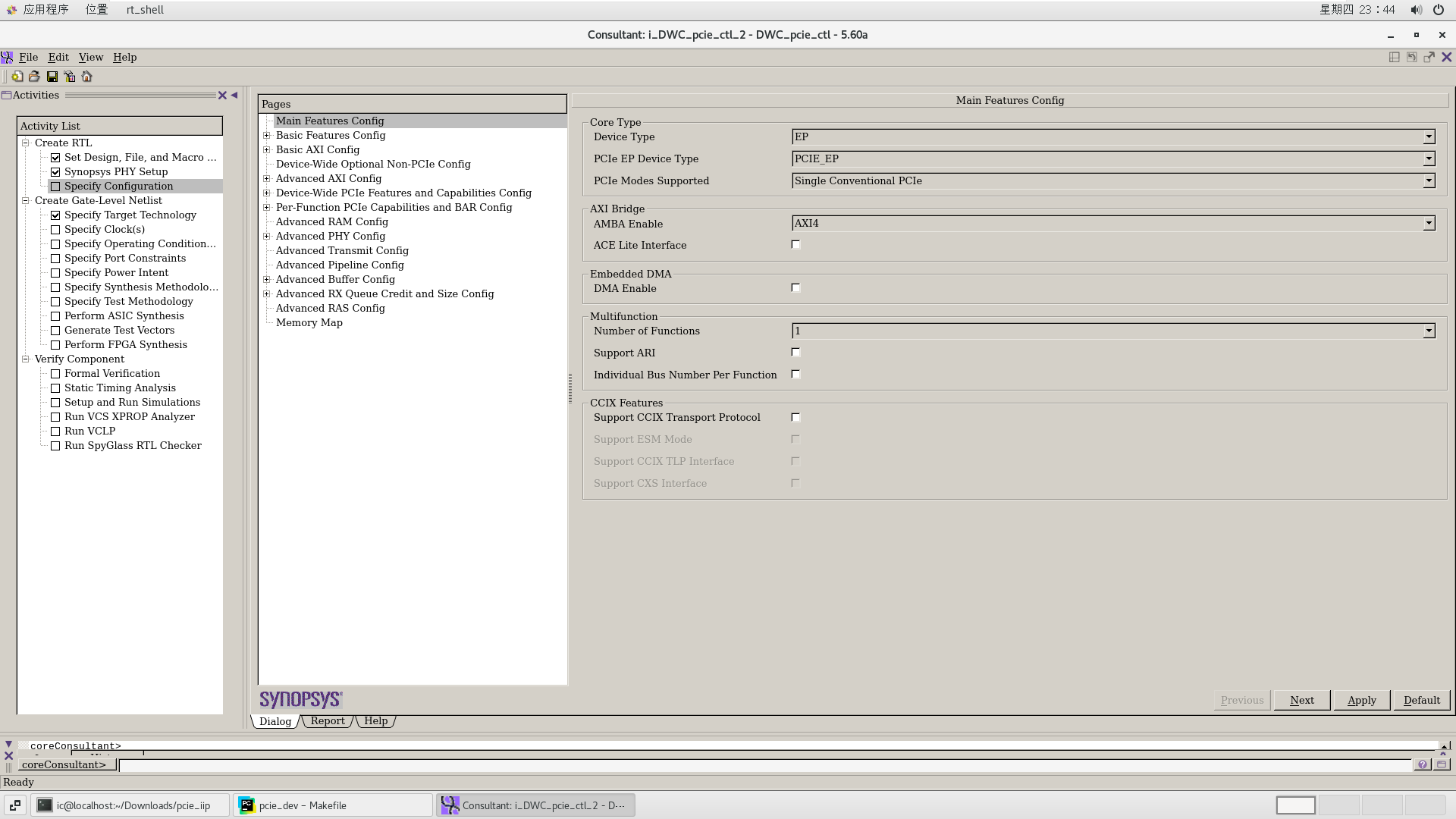Open the Device Type dropdown
The width and height of the screenshot is (1456, 819).
pyautogui.click(x=1429, y=137)
